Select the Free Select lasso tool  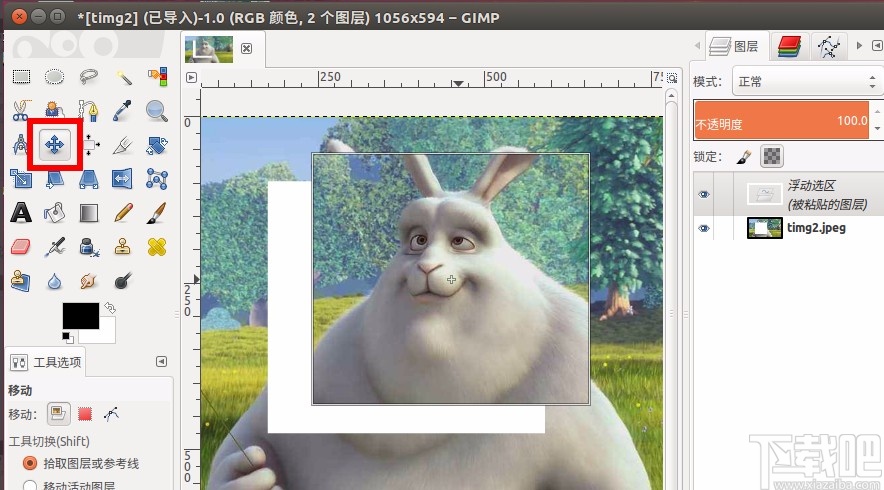[x=89, y=77]
